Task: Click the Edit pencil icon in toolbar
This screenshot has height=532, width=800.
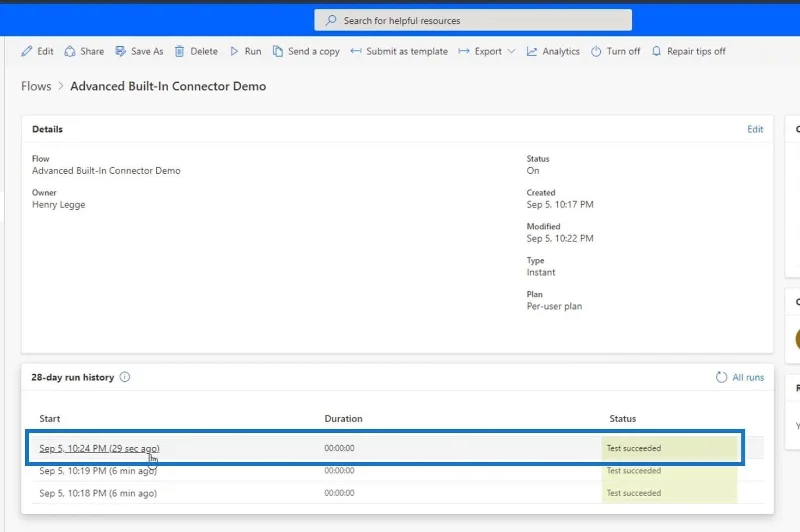Action: point(27,51)
